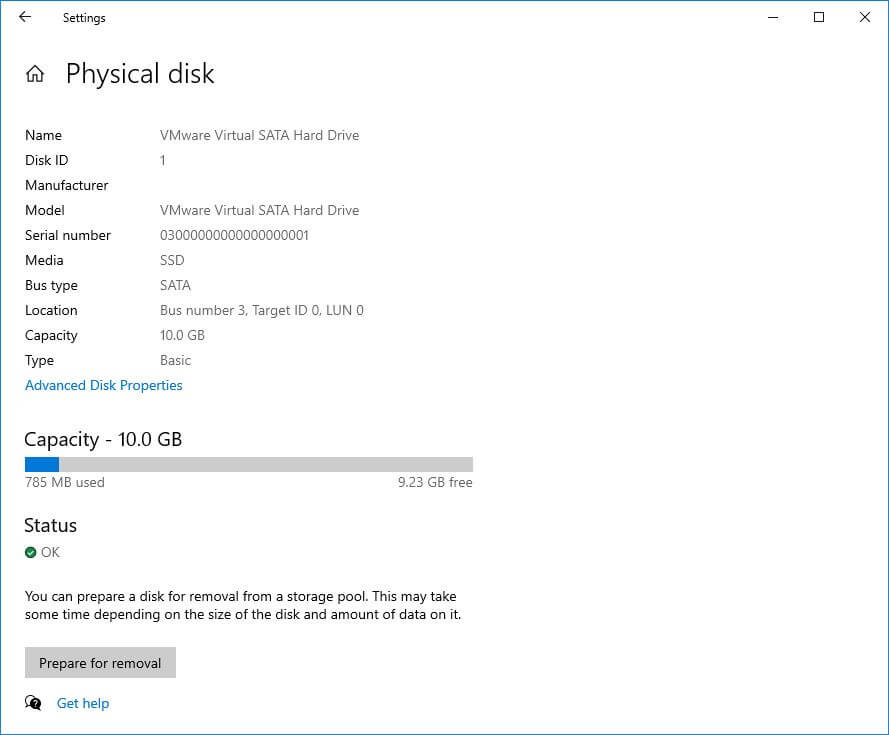Select the serial number 03000000000000000001
Viewport: 889px width, 735px height.
click(235, 235)
